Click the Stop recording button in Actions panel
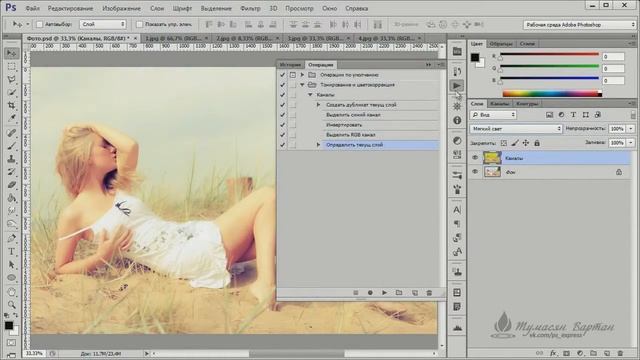 356,293
